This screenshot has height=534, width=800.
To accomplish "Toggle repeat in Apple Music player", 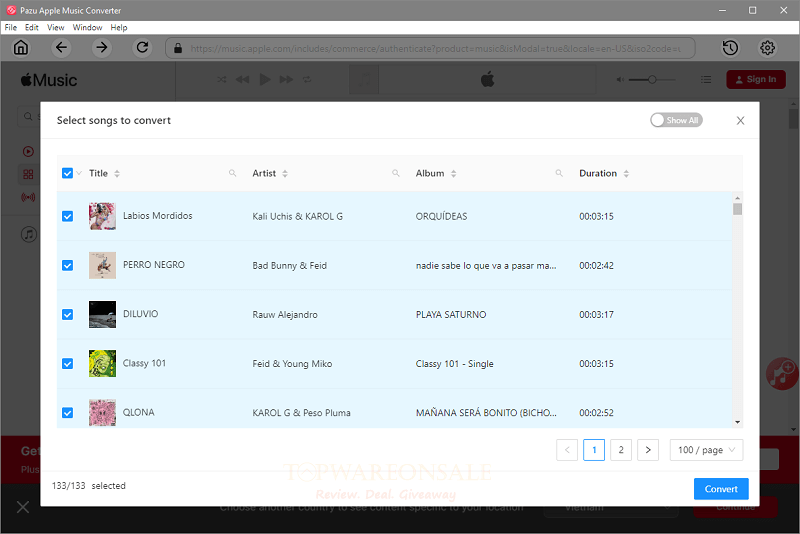I will point(307,80).
